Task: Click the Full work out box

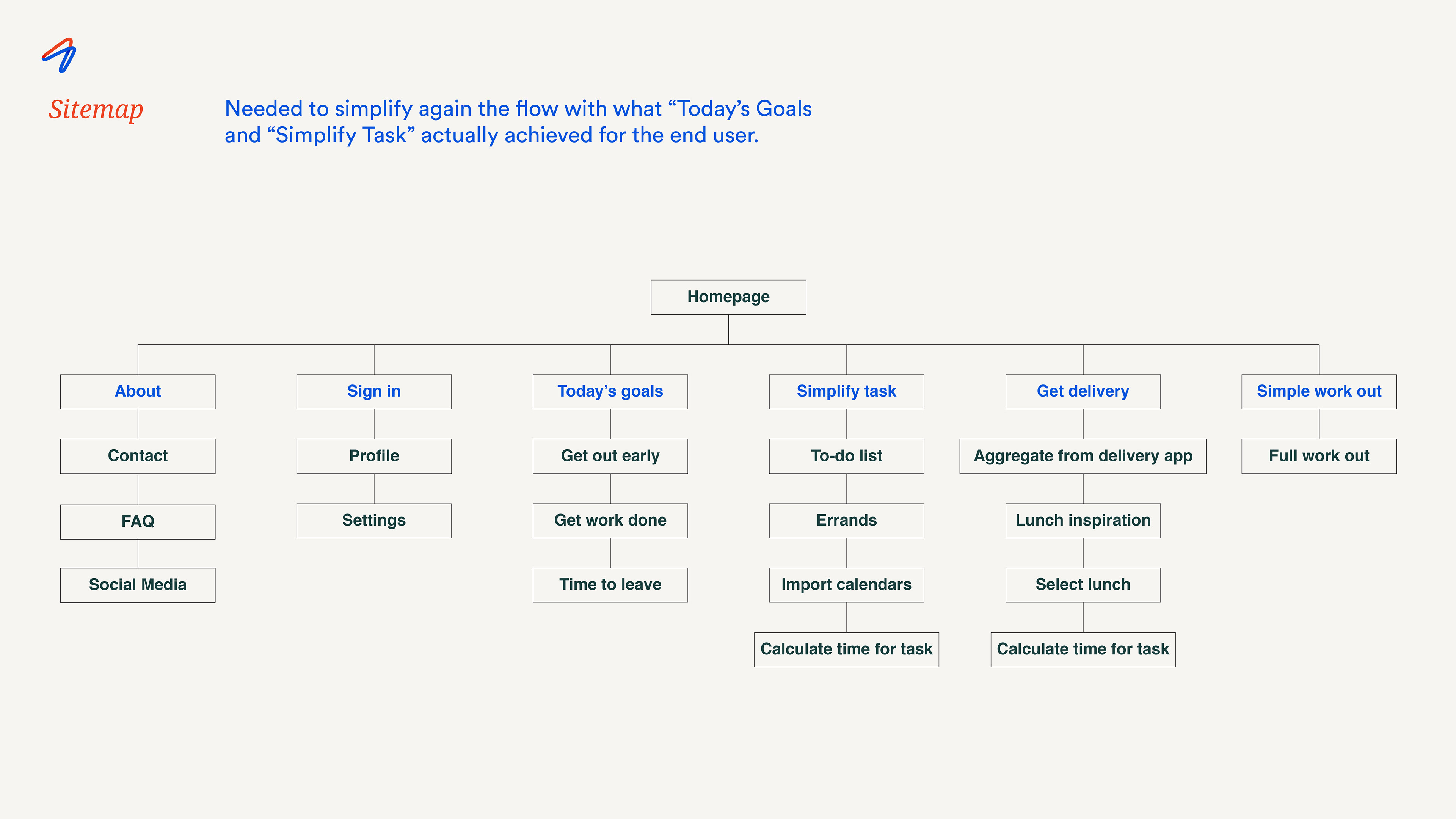Action: tap(1319, 455)
